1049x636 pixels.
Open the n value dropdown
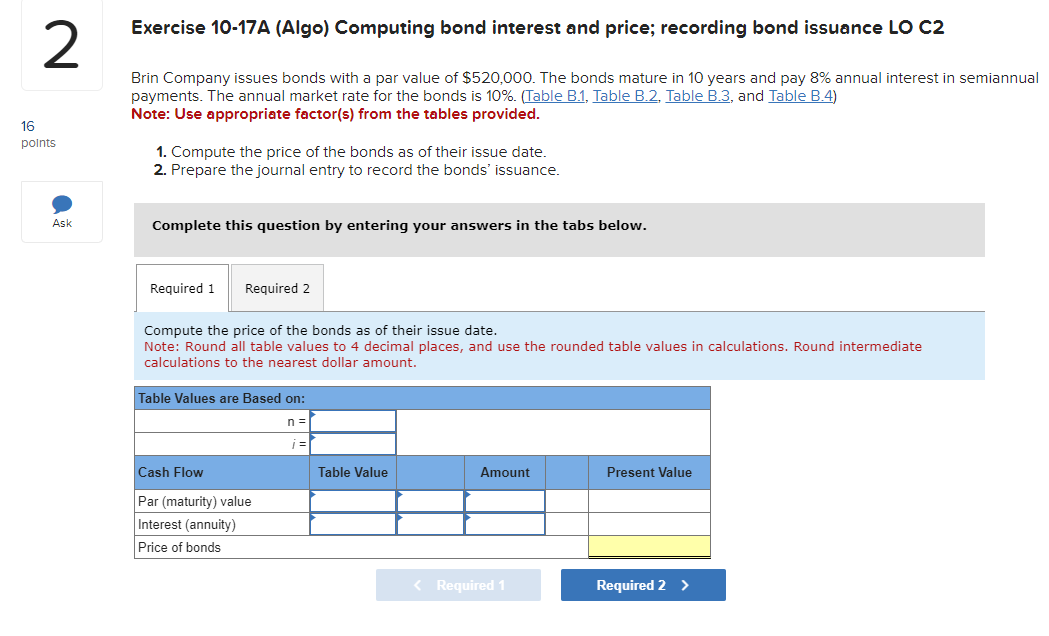352,420
